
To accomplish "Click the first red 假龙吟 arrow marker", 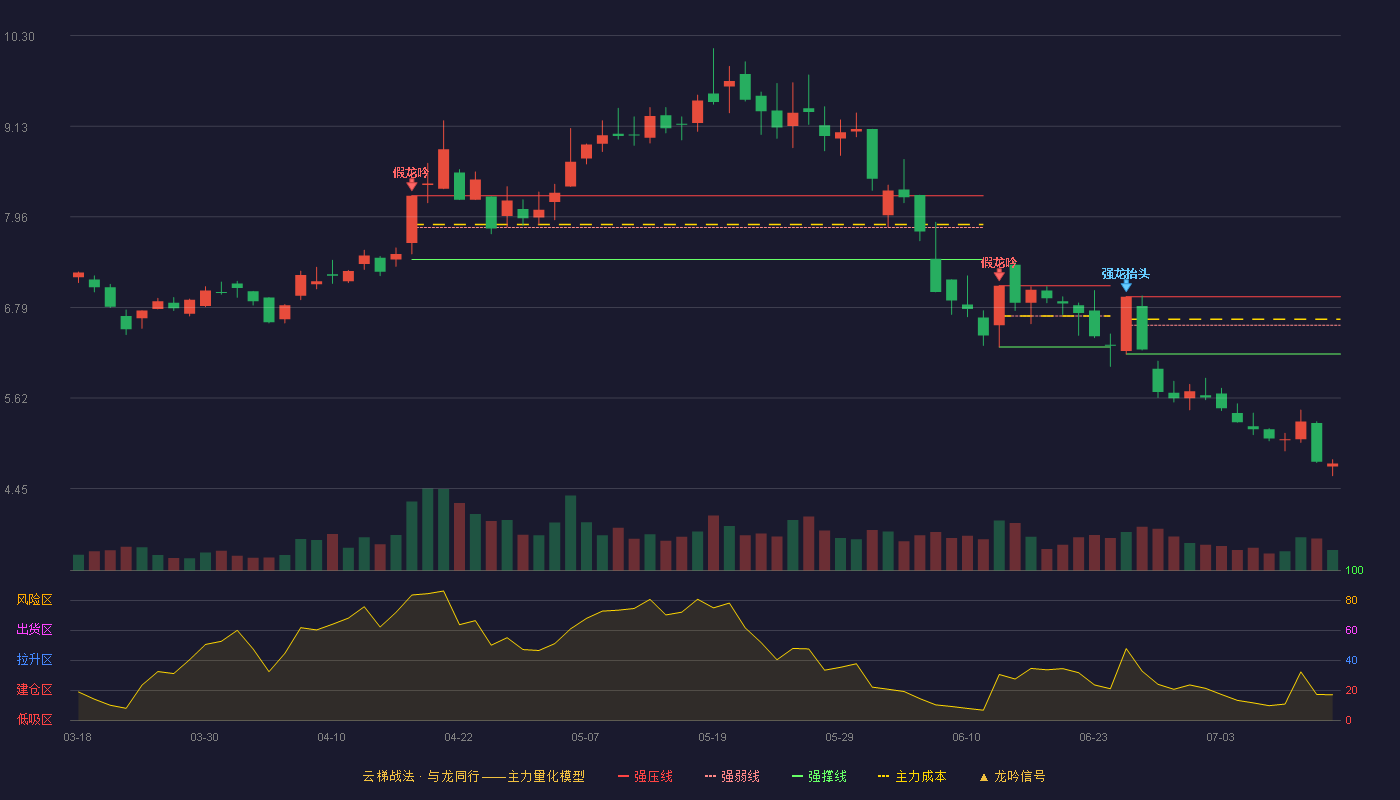I will (411, 185).
